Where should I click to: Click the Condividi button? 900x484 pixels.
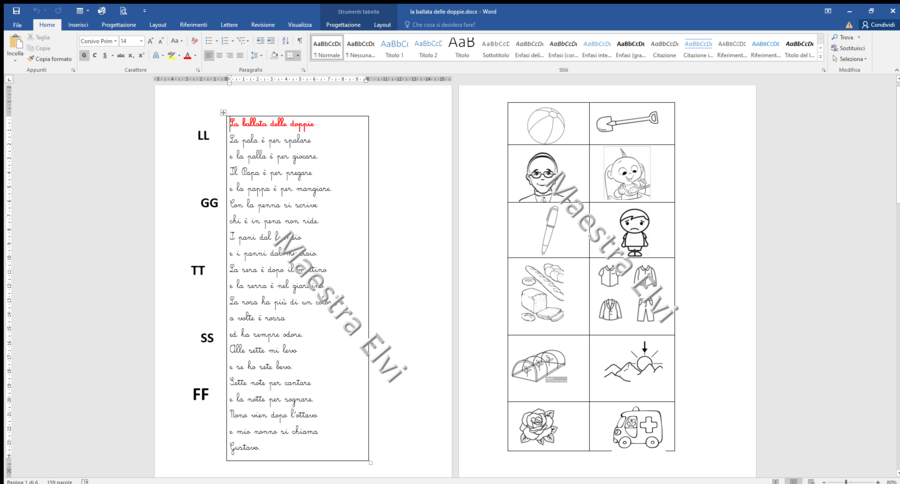click(878, 25)
